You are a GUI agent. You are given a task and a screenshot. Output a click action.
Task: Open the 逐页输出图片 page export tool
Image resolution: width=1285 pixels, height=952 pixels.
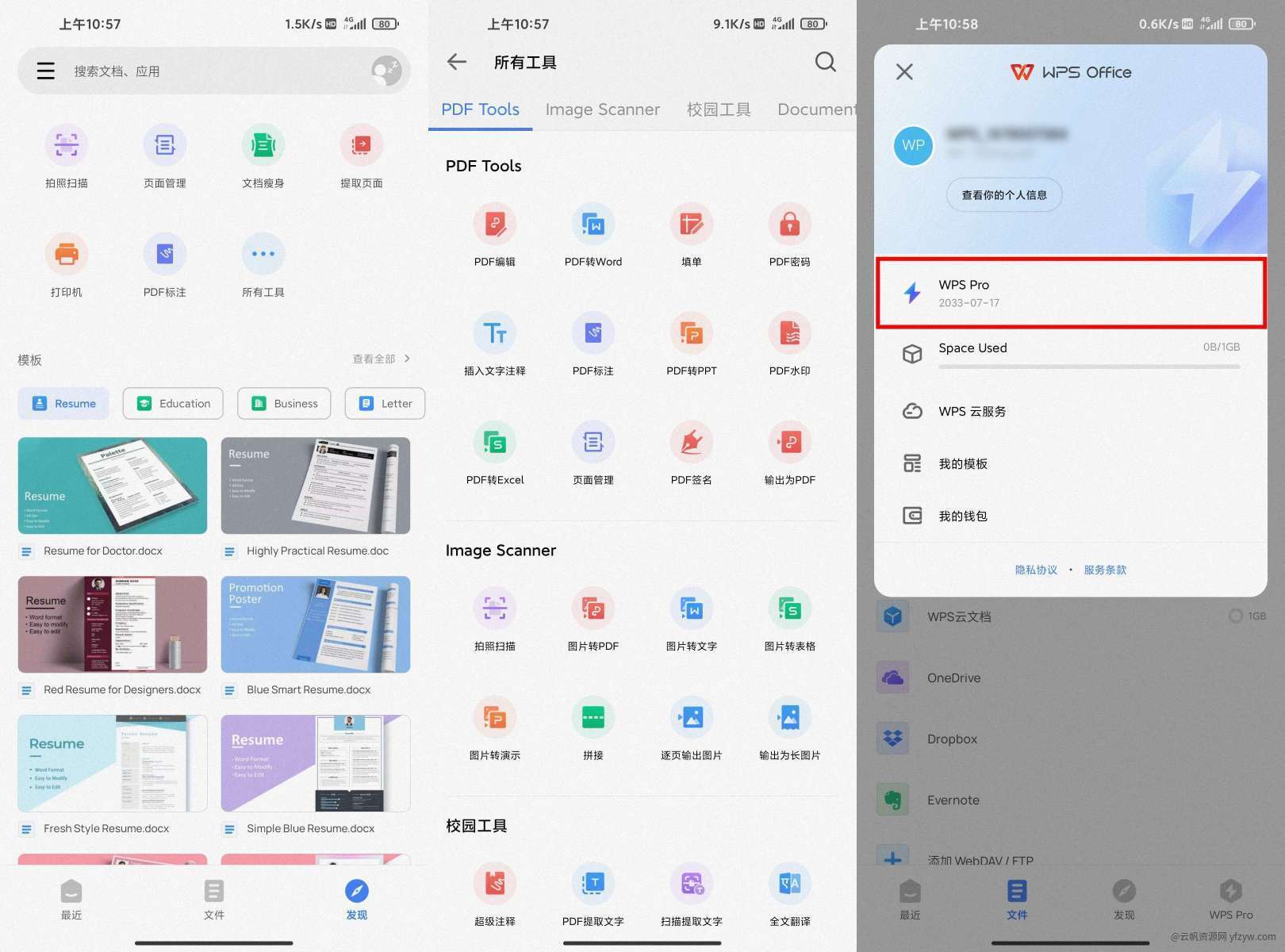[692, 729]
